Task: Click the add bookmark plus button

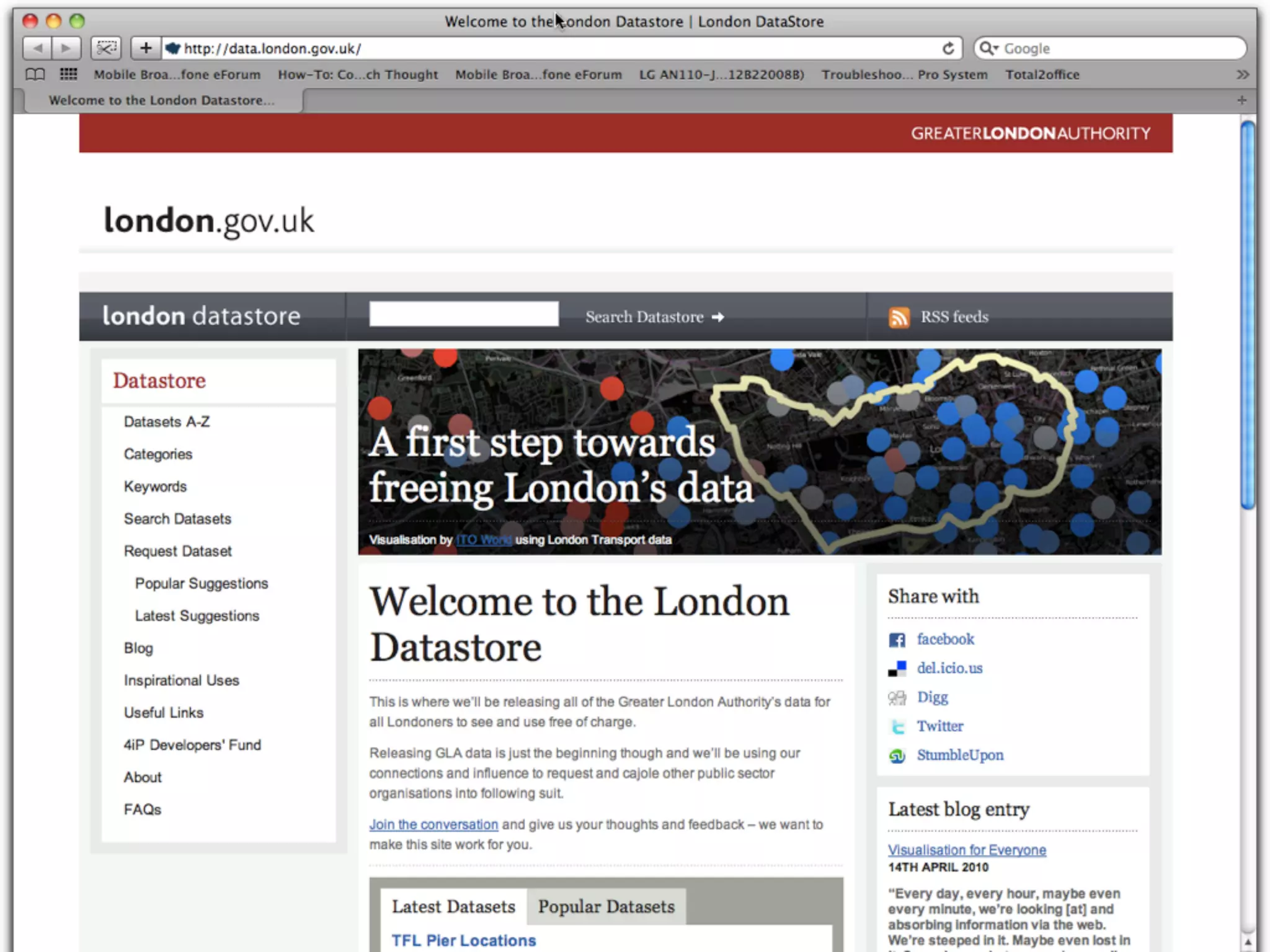Action: pos(146,48)
